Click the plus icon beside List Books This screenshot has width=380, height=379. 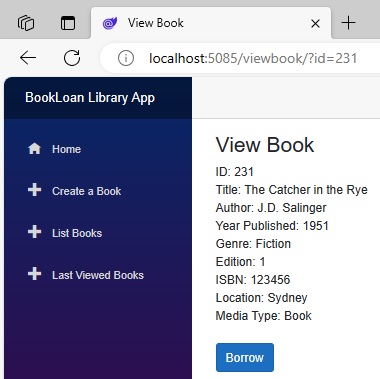coord(34,232)
